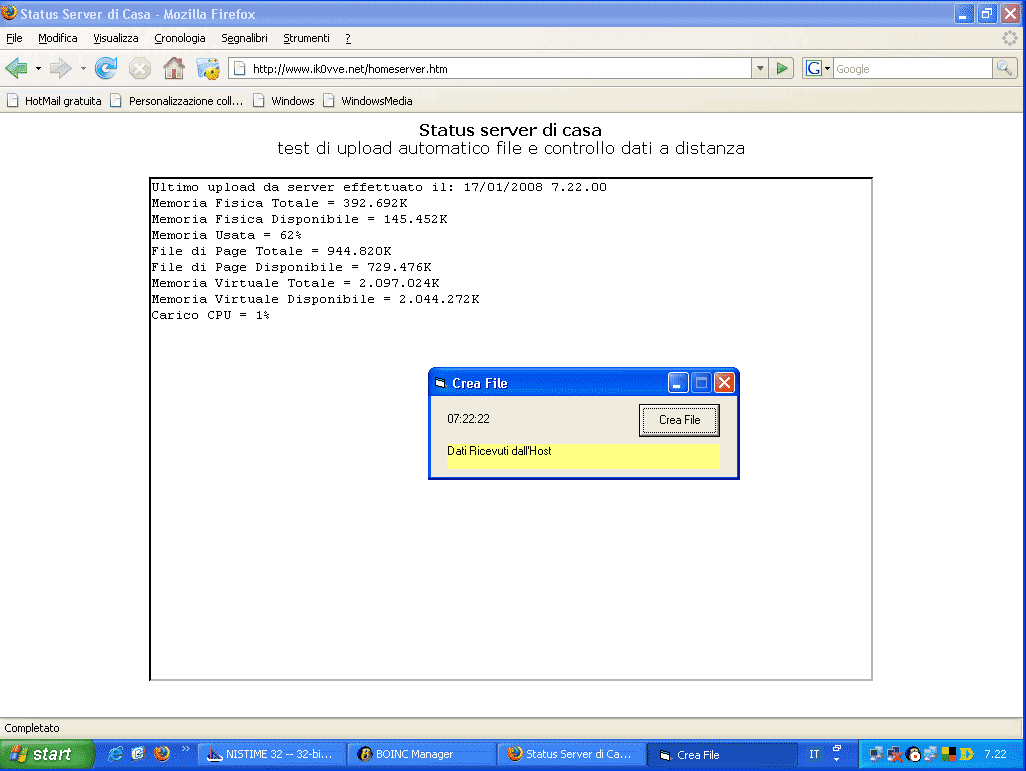Click the first network connection tray icon
Viewport: 1026px width, 771px height.
click(876, 755)
